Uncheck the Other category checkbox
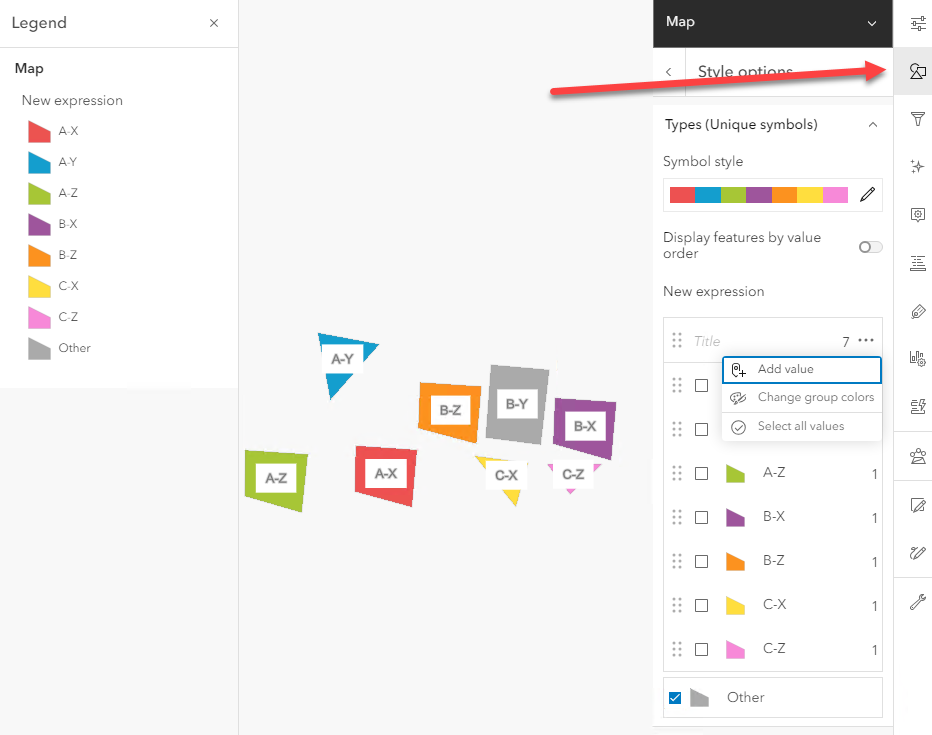 coord(675,697)
